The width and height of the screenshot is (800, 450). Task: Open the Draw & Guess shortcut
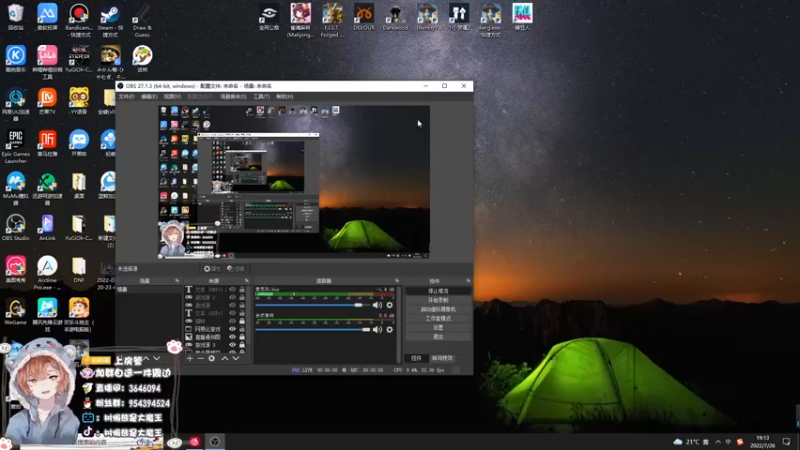tap(142, 20)
